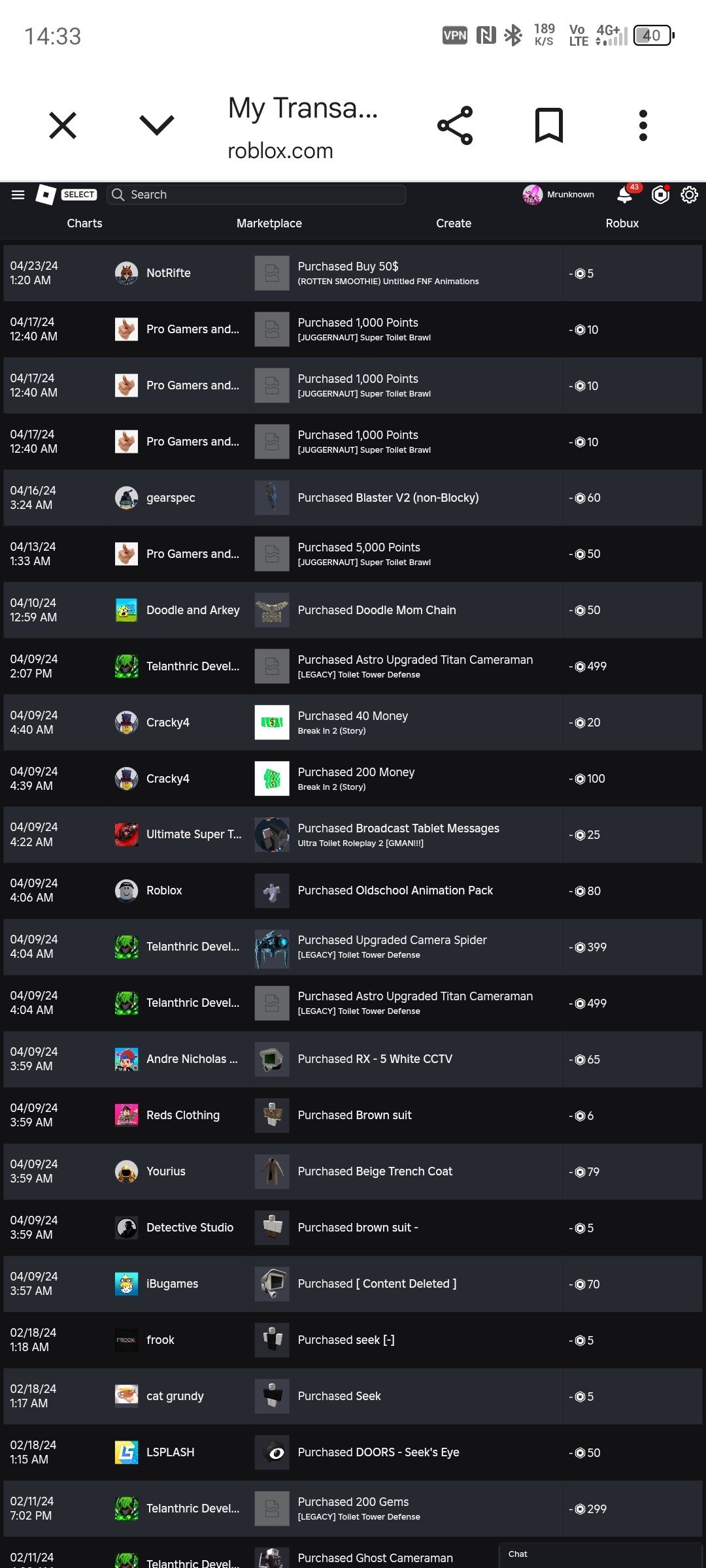
Task: Open the Marketplace tab
Action: click(x=269, y=223)
